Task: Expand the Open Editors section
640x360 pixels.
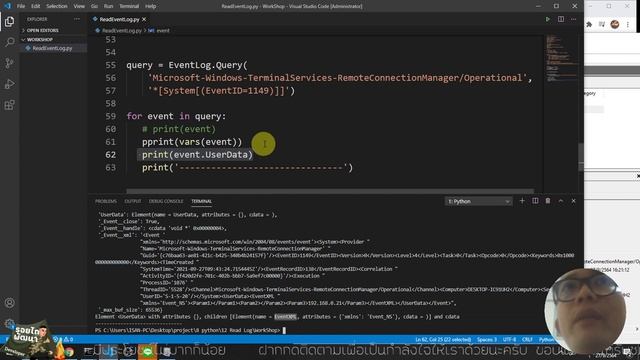Action: 42,30
